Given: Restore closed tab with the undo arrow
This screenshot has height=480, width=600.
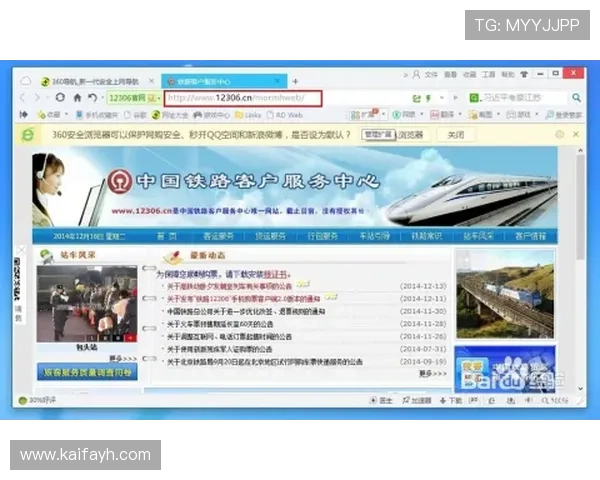Looking at the screenshot, I should (x=92, y=98).
